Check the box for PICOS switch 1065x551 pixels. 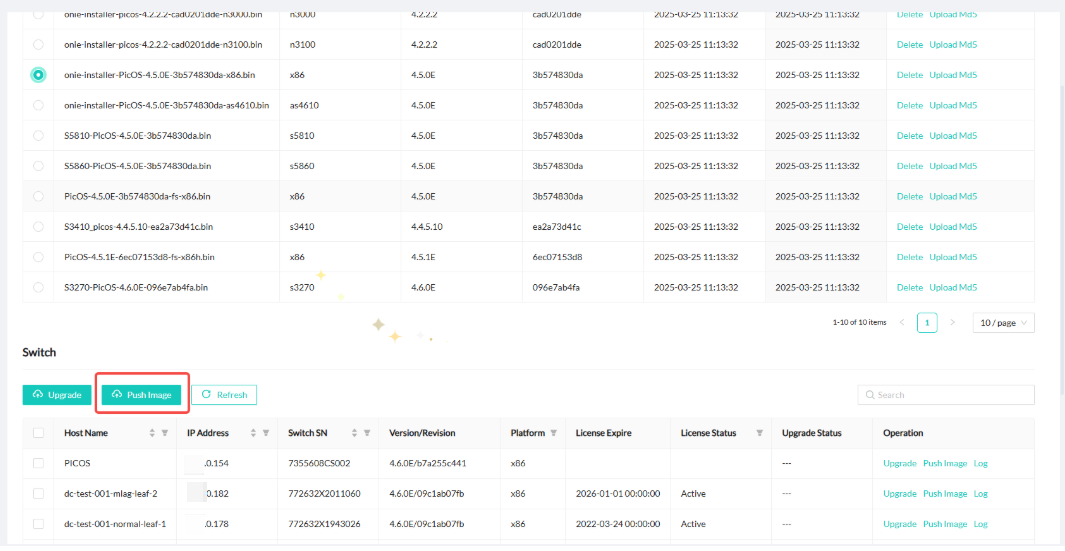[38, 464]
